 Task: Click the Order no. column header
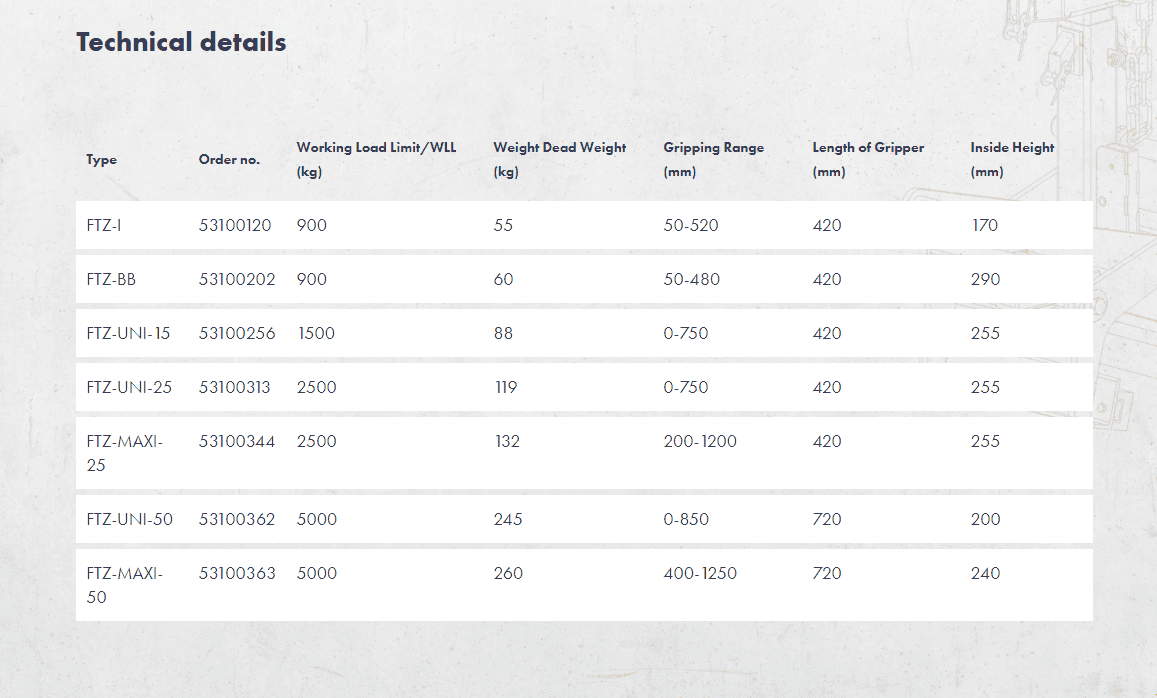[229, 160]
